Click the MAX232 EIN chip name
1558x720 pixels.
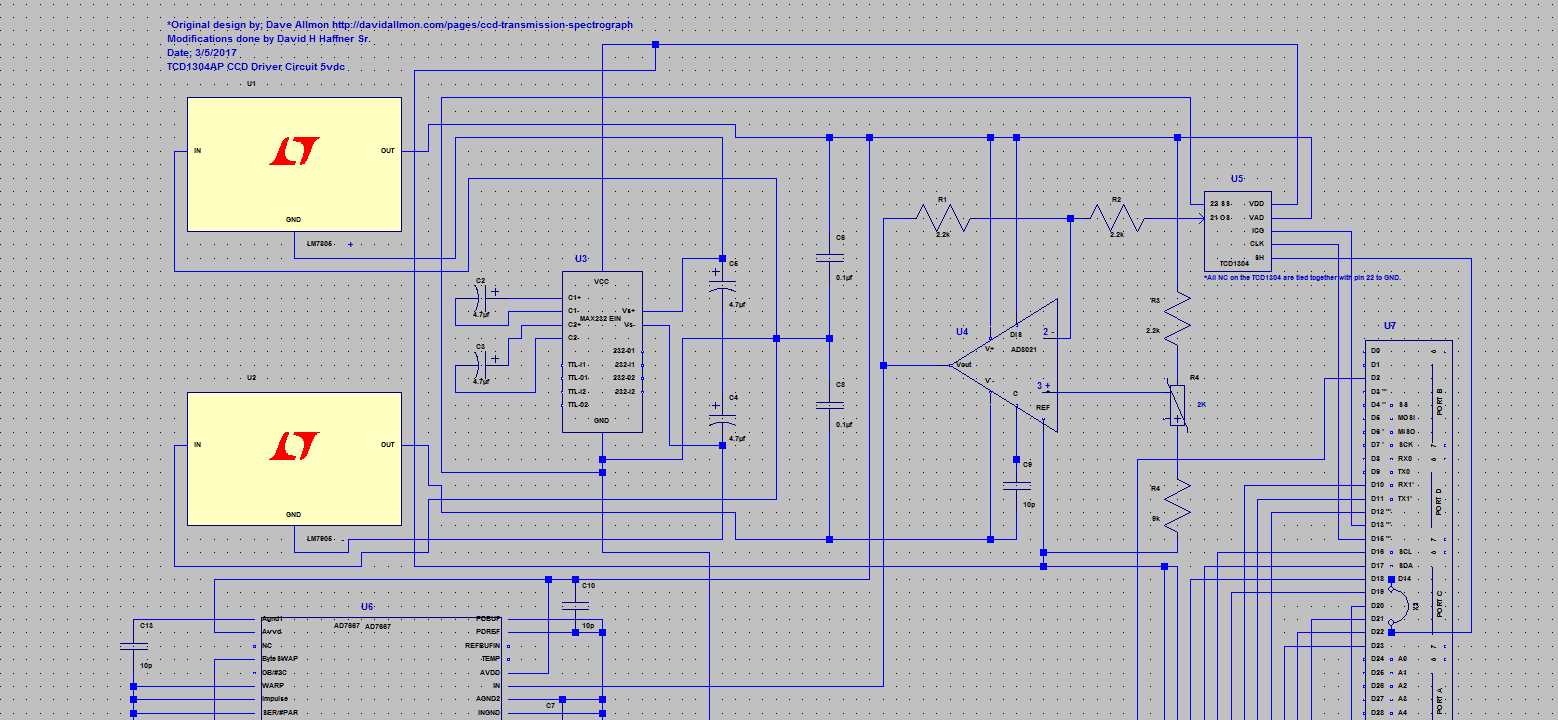click(600, 318)
